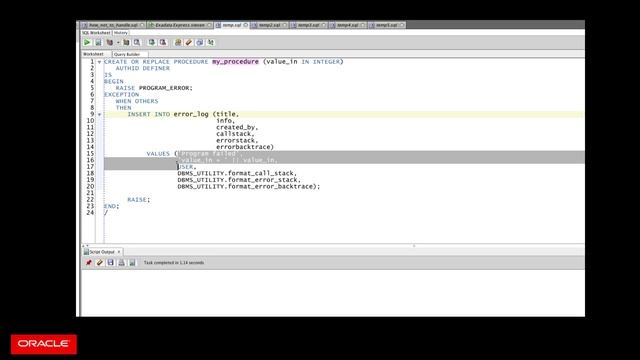Click the my_procedure name on line 1

pos(235,62)
